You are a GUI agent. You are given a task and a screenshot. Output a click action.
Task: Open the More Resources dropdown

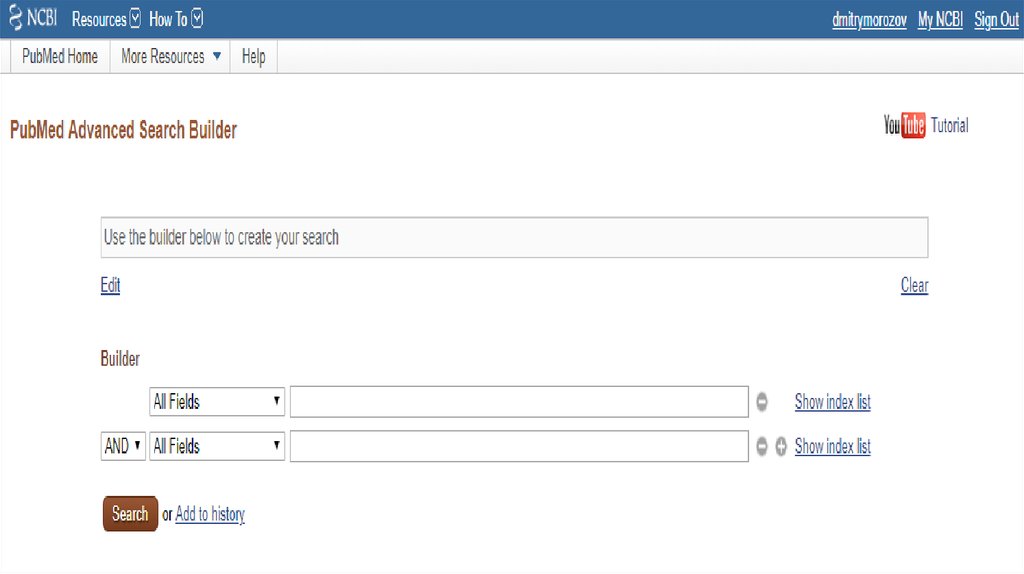click(170, 57)
